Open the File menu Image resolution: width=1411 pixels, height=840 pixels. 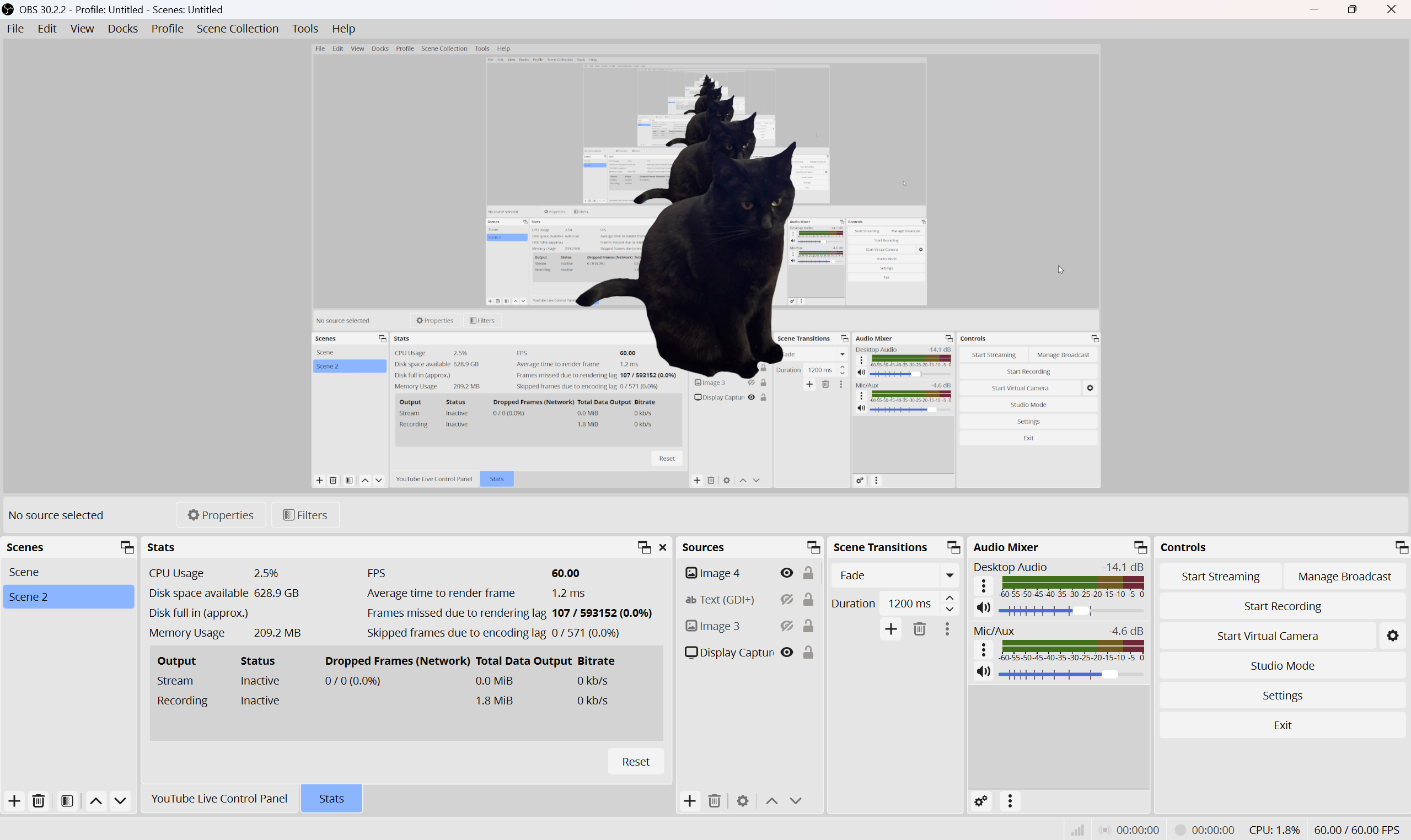[x=15, y=28]
